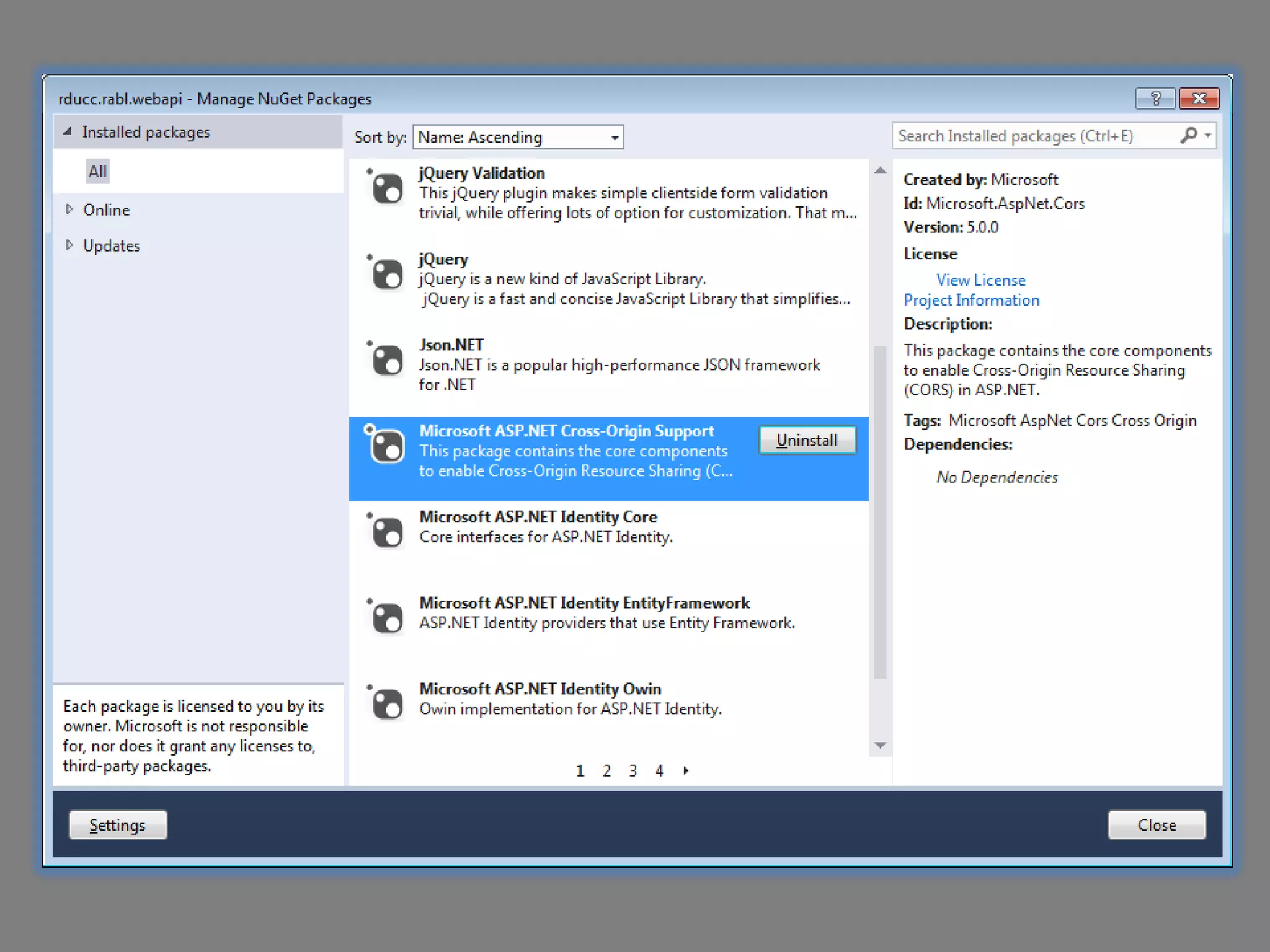Open the help question mark button
Screen dimensions: 1270x952
[1155, 99]
